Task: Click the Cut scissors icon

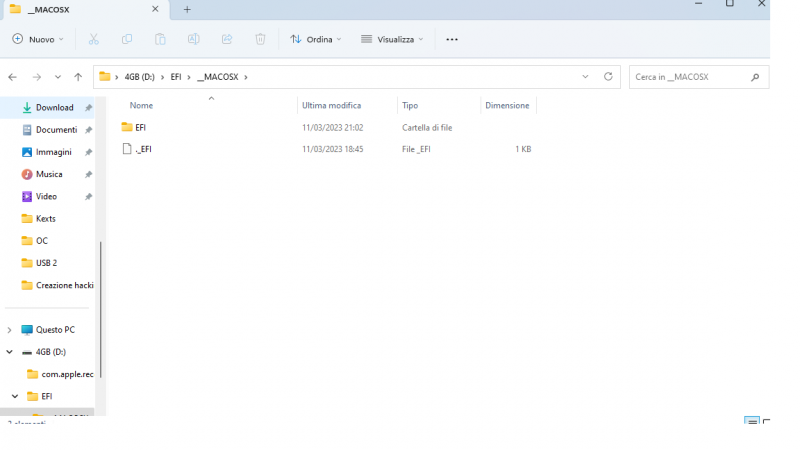Action: coord(93,39)
